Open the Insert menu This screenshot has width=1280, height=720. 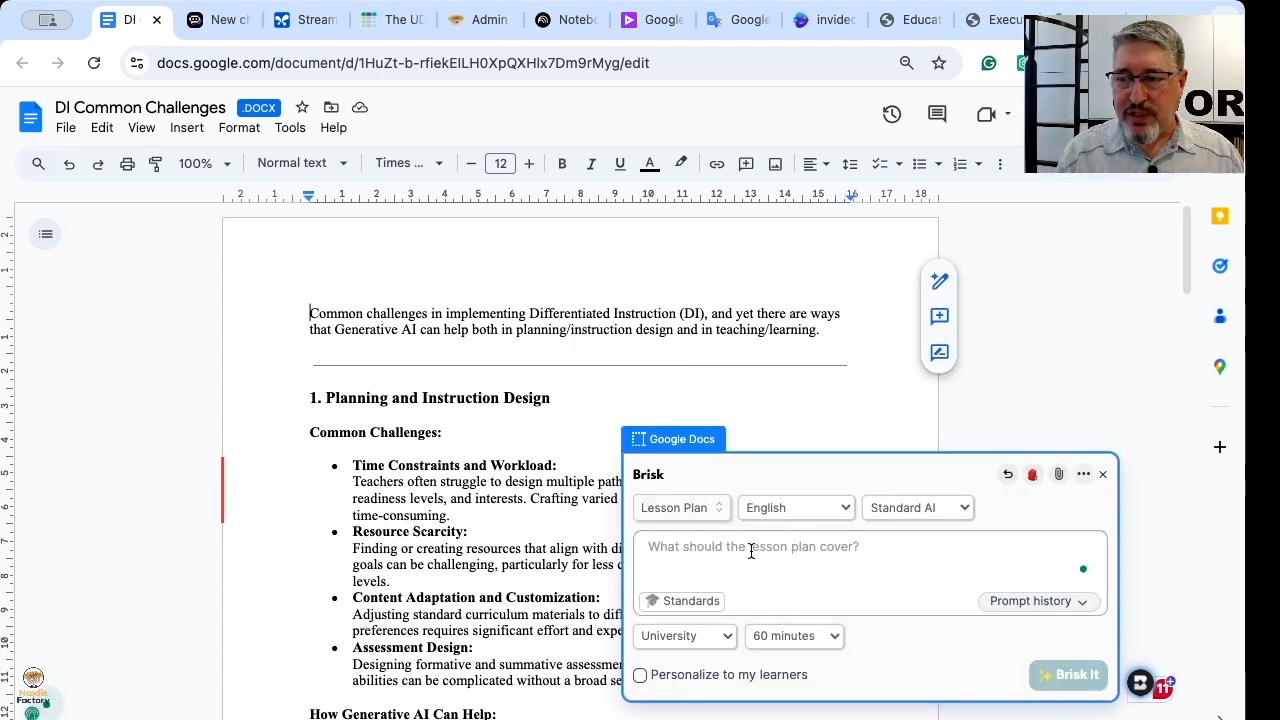click(187, 128)
